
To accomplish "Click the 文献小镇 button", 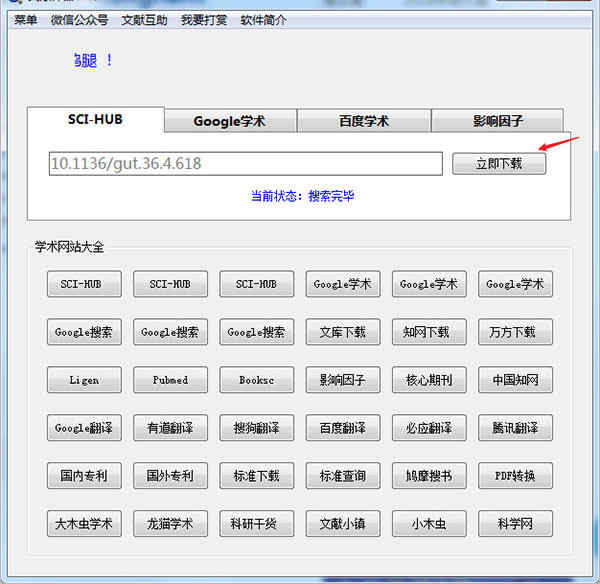I will click(343, 524).
